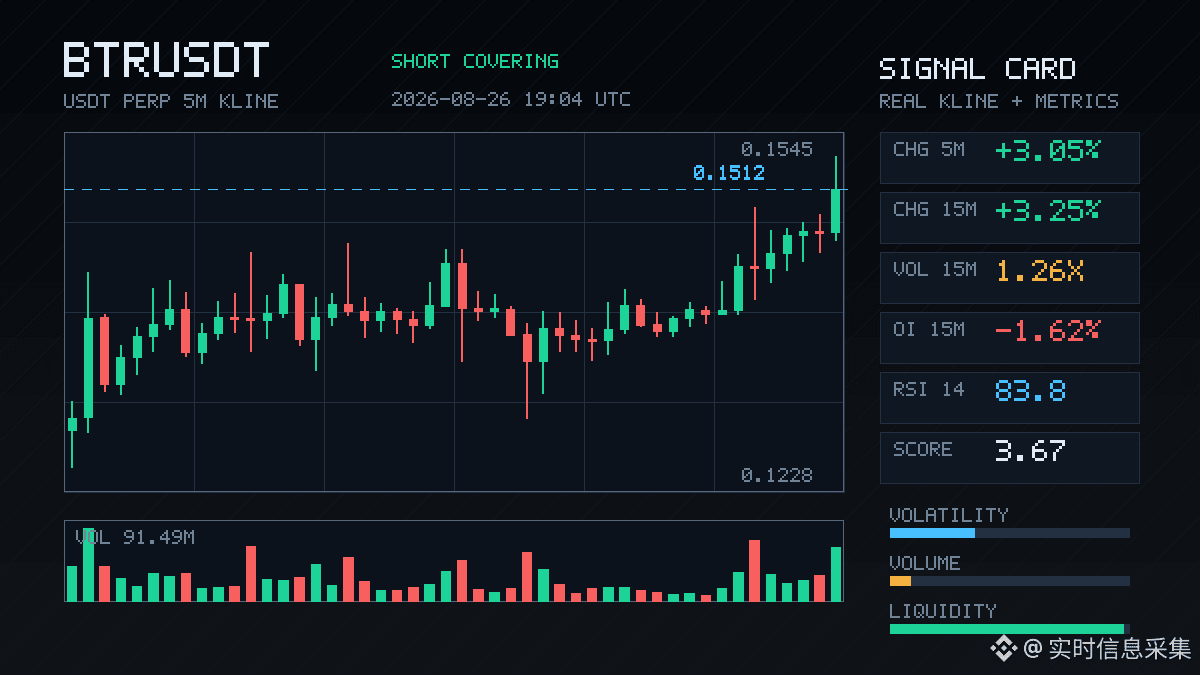This screenshot has height=675, width=1200.
Task: Click the LIQUIDITY label
Action: 943,611
